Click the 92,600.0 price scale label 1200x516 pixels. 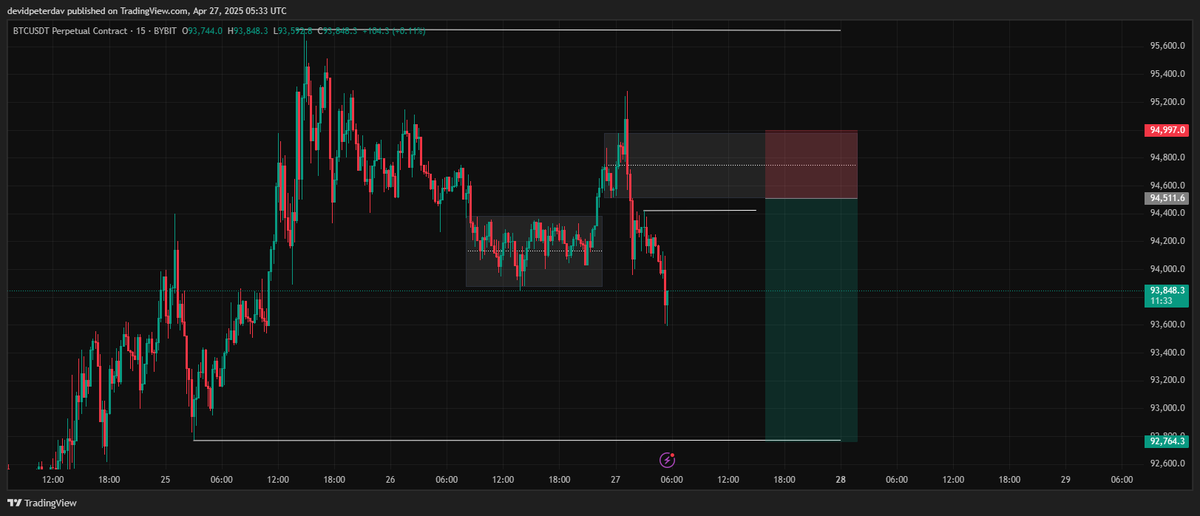coord(1168,464)
